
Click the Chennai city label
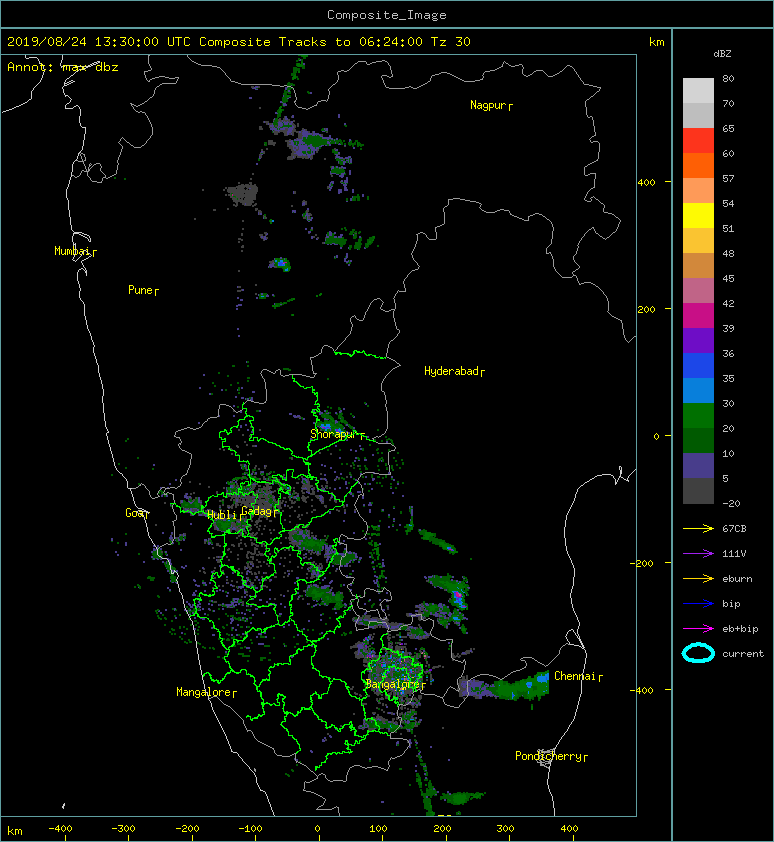point(575,676)
